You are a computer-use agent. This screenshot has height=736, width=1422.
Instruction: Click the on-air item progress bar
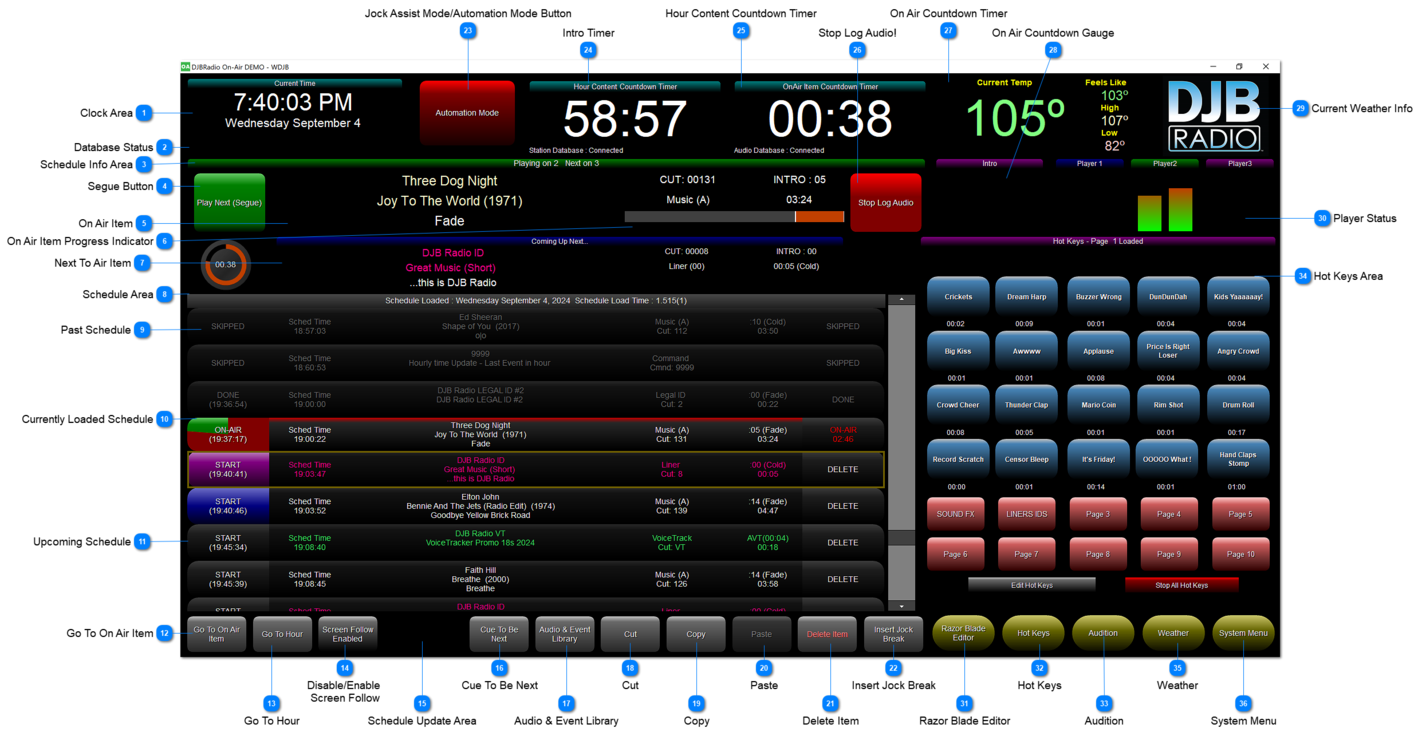(x=735, y=216)
